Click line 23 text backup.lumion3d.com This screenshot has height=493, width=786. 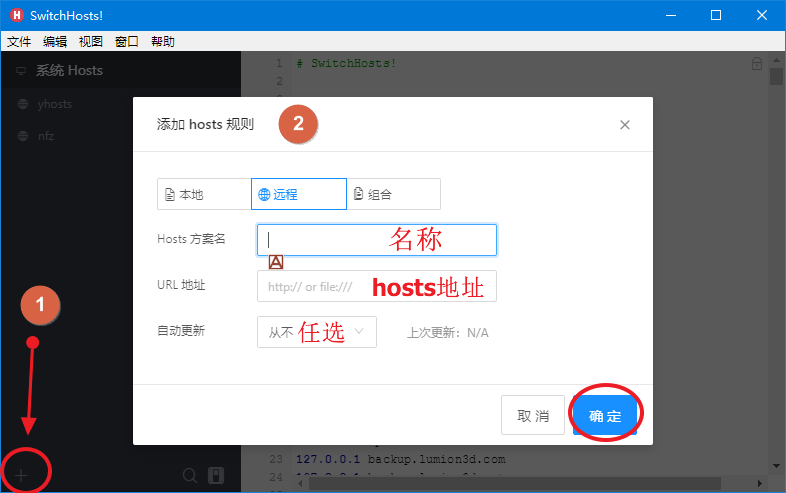(x=436, y=459)
